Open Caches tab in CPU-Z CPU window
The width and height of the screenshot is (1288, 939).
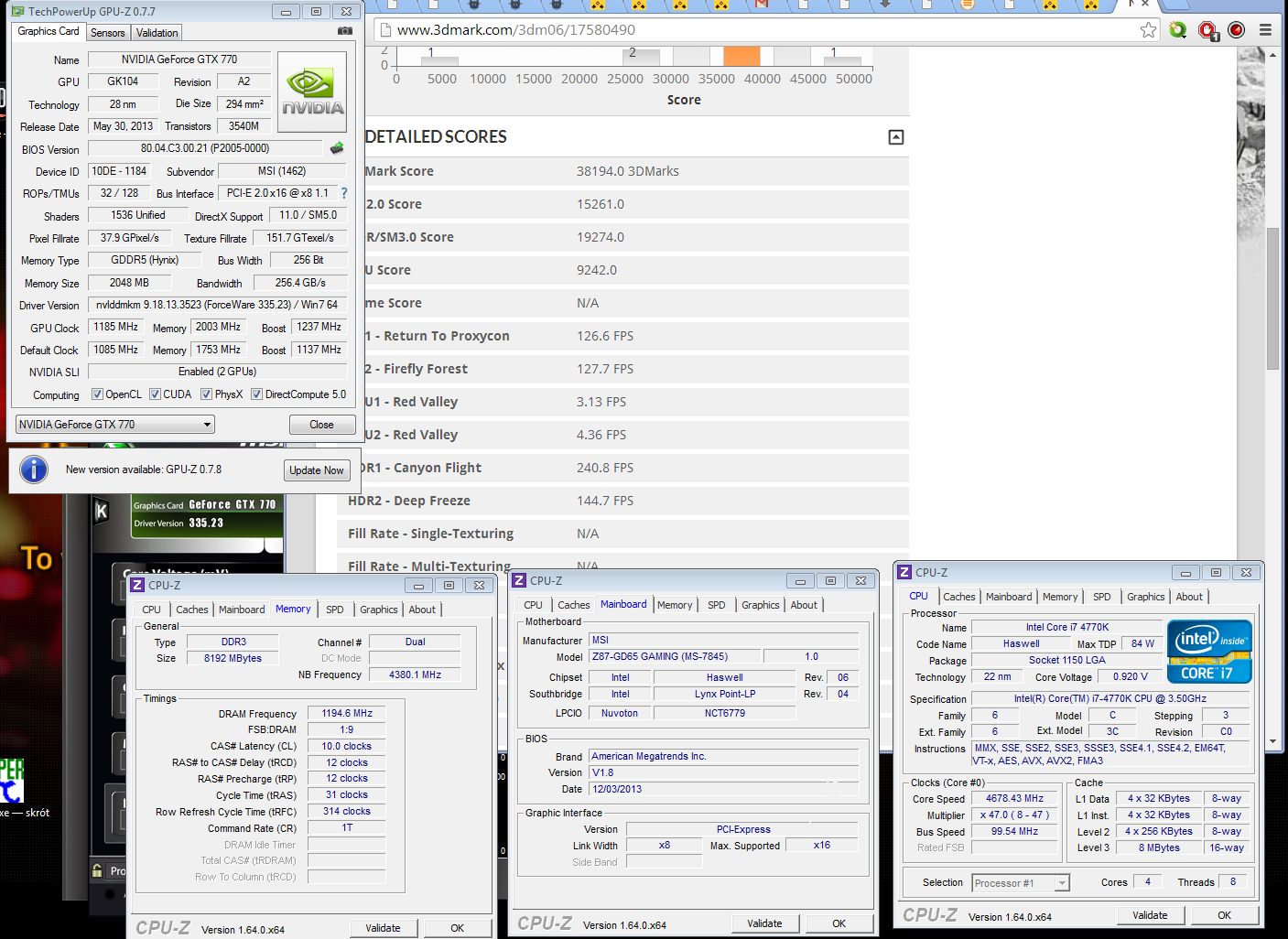[959, 597]
